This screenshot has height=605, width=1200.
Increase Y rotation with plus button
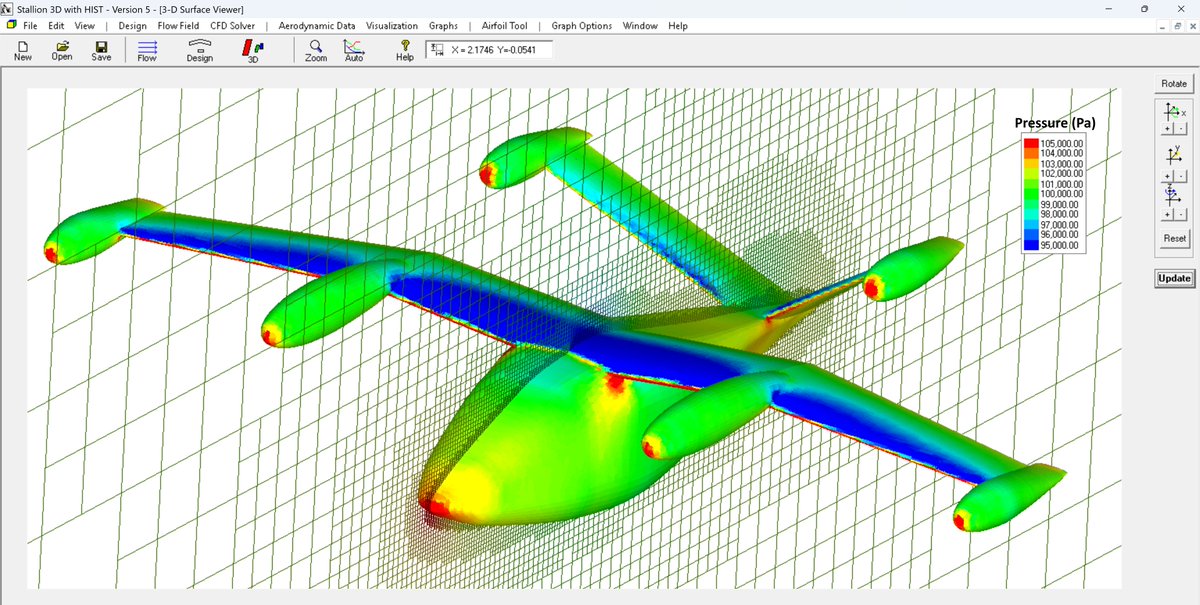pyautogui.click(x=1167, y=176)
